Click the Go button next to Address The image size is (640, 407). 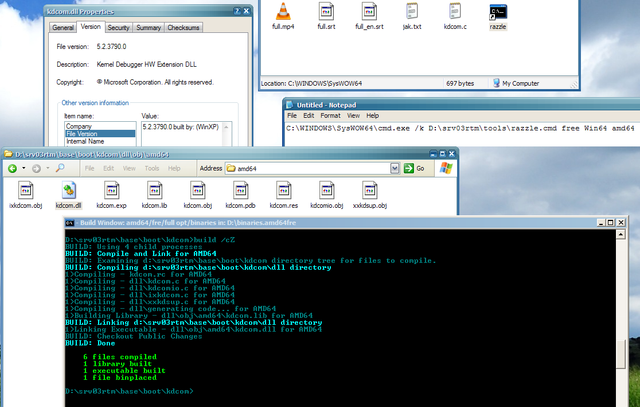coord(414,168)
